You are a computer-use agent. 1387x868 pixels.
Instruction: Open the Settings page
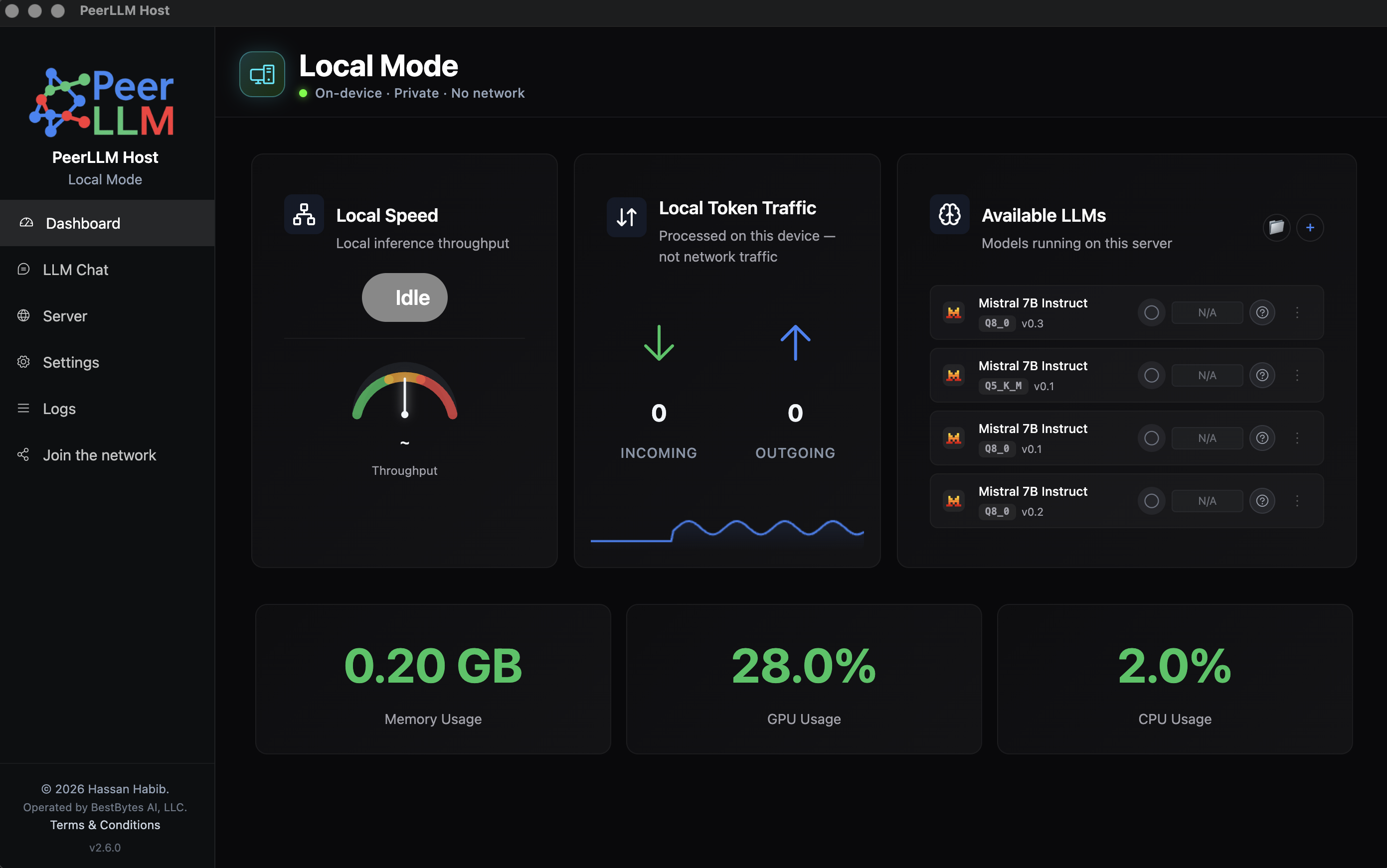pyautogui.click(x=107, y=362)
